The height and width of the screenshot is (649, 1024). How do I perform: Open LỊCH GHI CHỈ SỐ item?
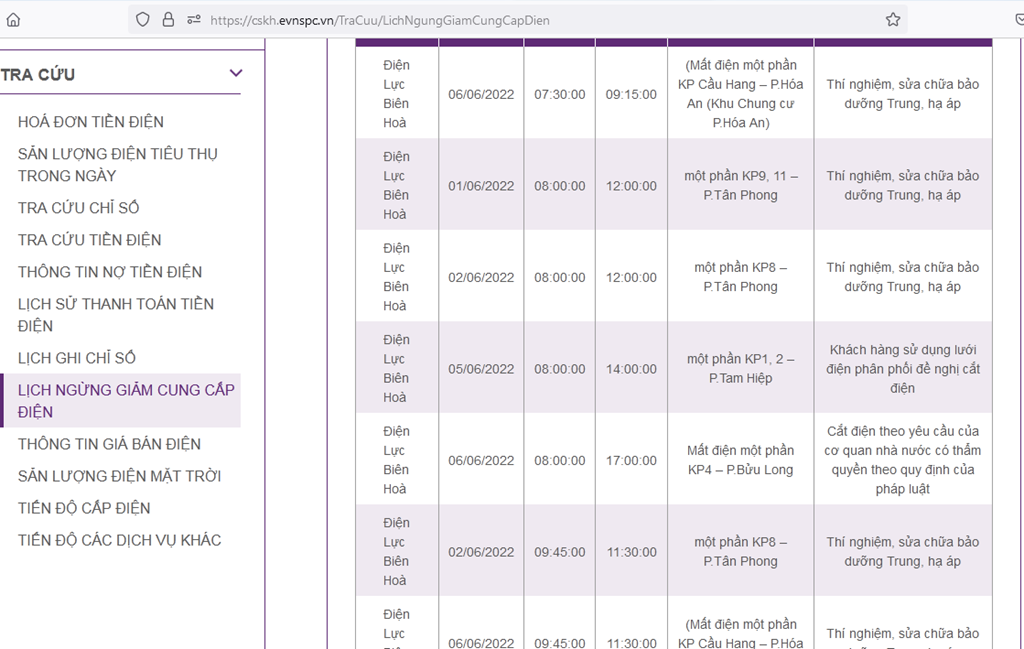click(x=77, y=358)
